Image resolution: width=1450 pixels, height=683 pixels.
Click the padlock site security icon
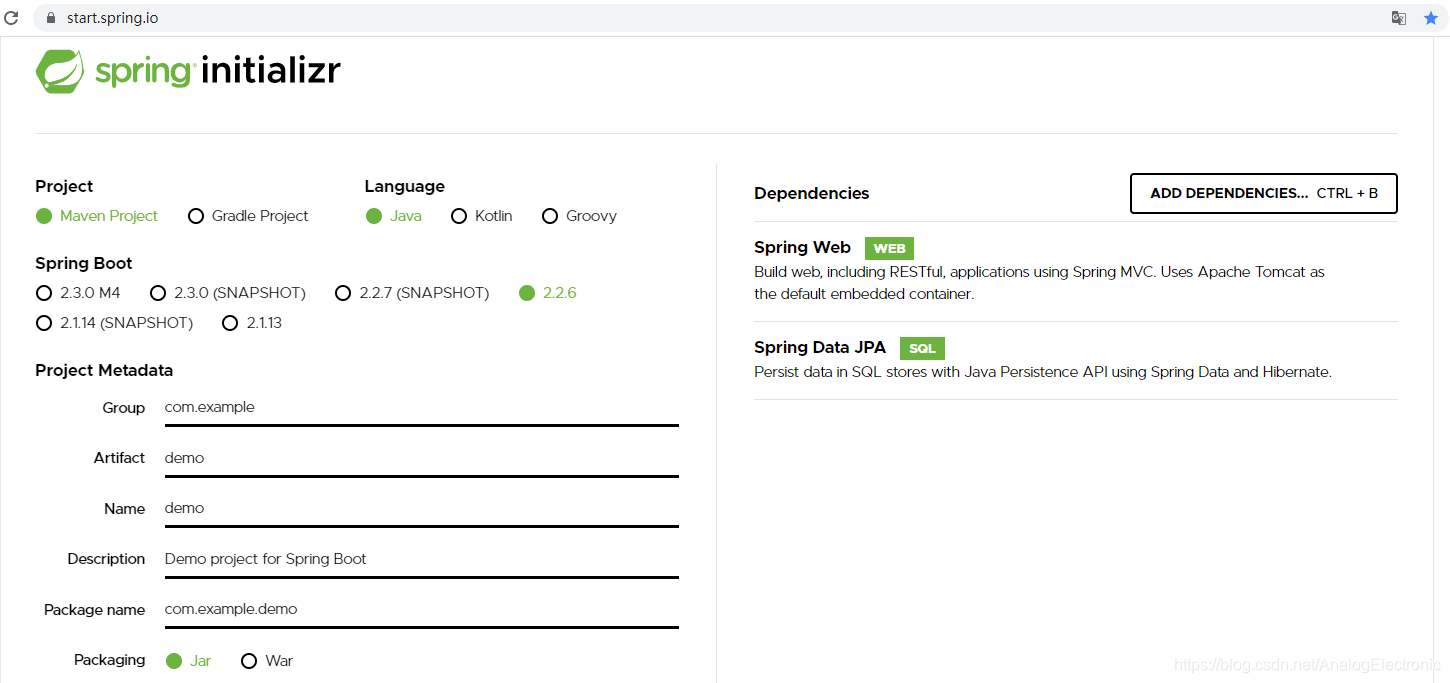52,18
